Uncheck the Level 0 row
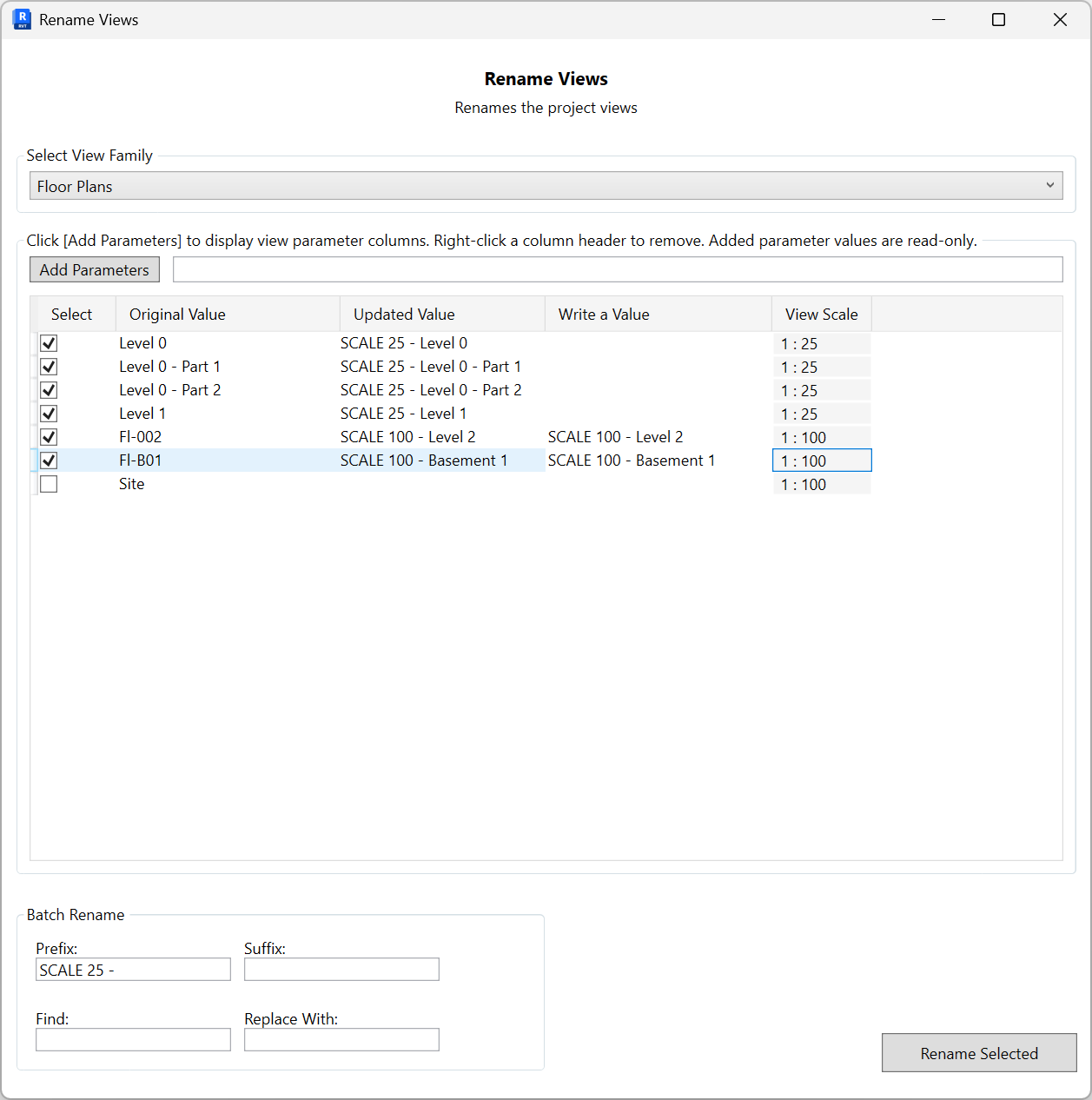 tap(48, 343)
